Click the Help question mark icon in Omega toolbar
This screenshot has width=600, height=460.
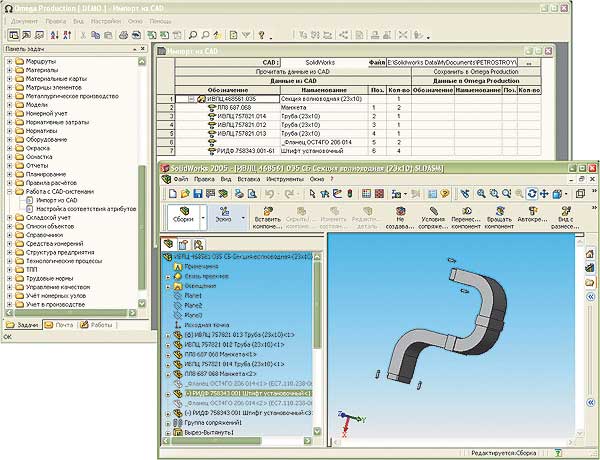point(261,35)
